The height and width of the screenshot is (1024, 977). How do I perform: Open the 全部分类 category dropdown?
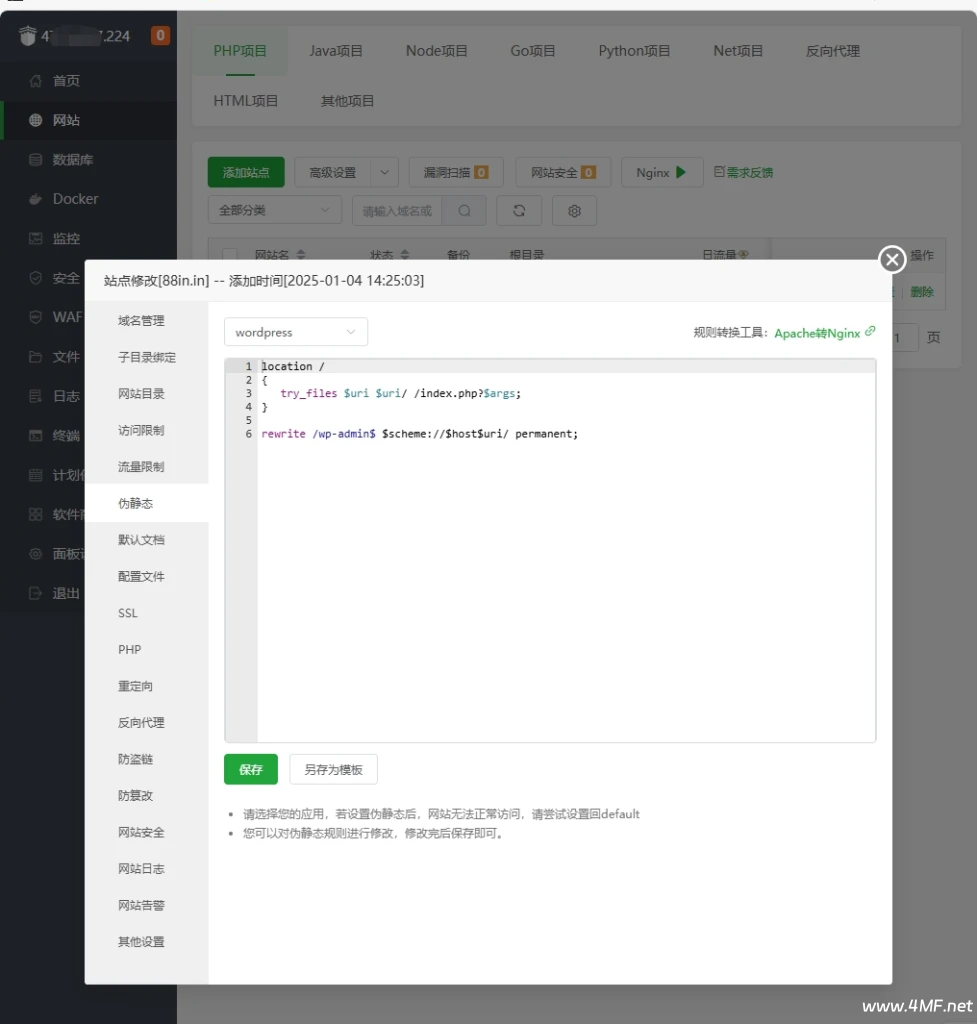[x=274, y=211]
